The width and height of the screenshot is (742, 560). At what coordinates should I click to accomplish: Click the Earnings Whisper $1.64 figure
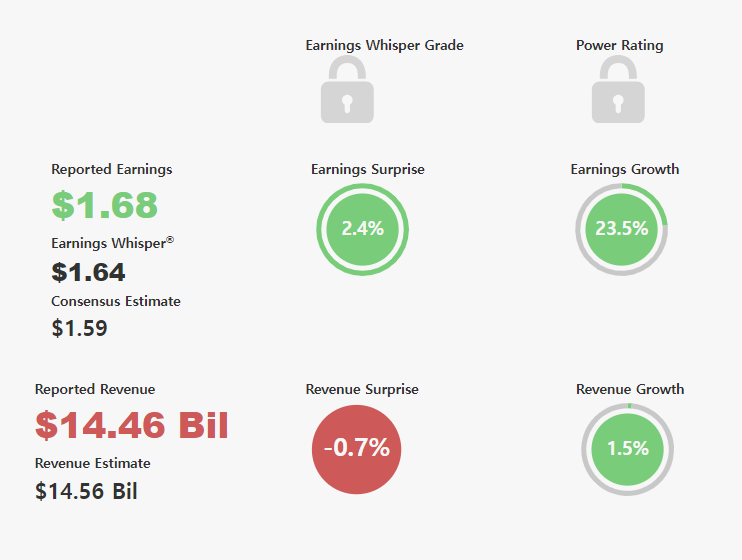pyautogui.click(x=88, y=272)
